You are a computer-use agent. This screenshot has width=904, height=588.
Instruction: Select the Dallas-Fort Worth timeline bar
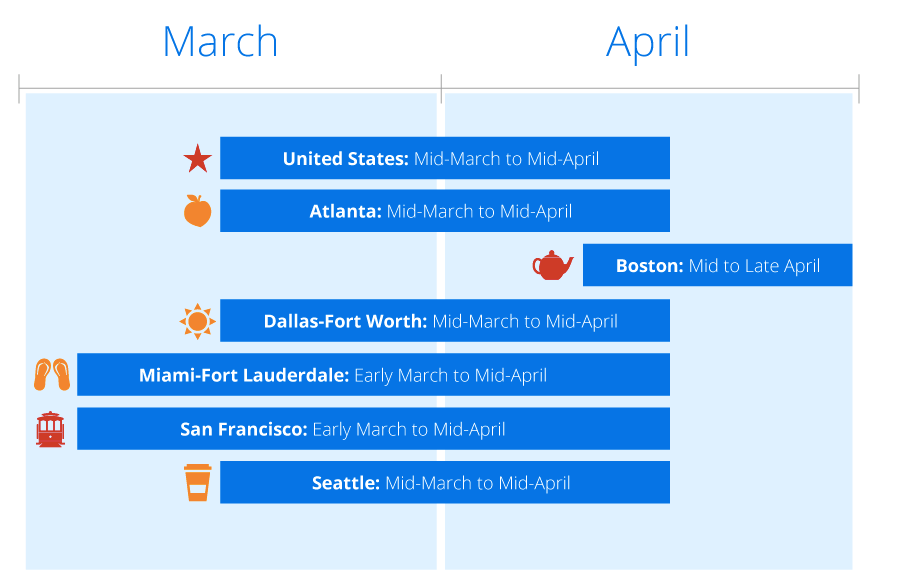click(445, 321)
